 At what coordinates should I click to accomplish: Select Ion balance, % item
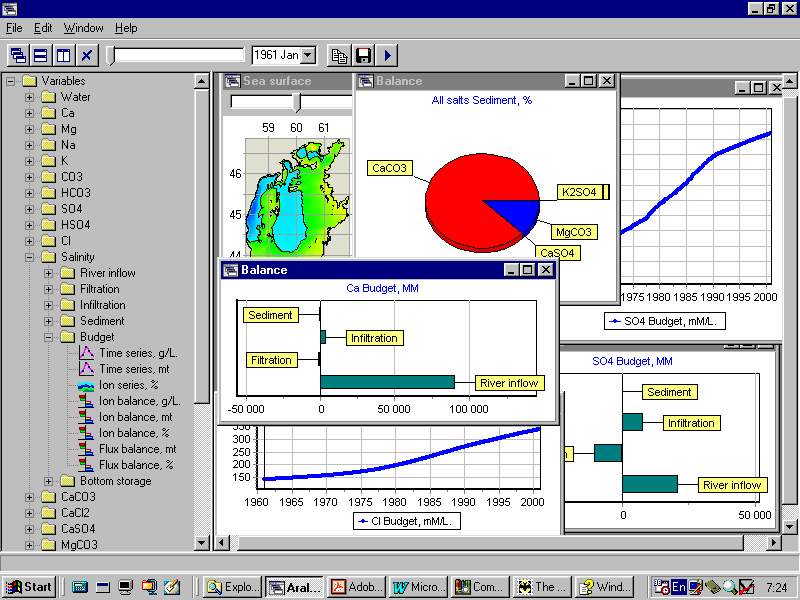click(x=124, y=433)
